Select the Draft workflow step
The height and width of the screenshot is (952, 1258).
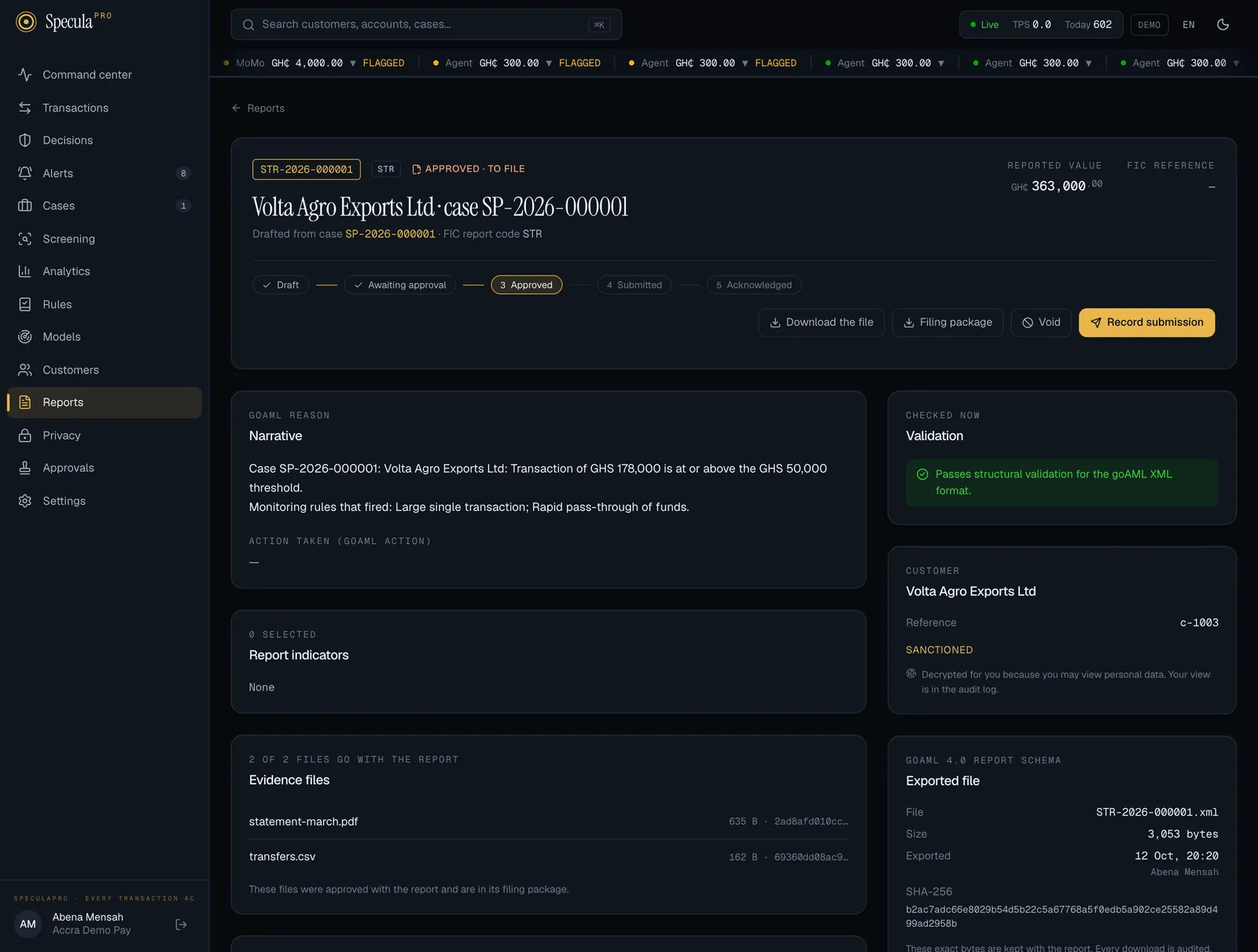(x=281, y=285)
